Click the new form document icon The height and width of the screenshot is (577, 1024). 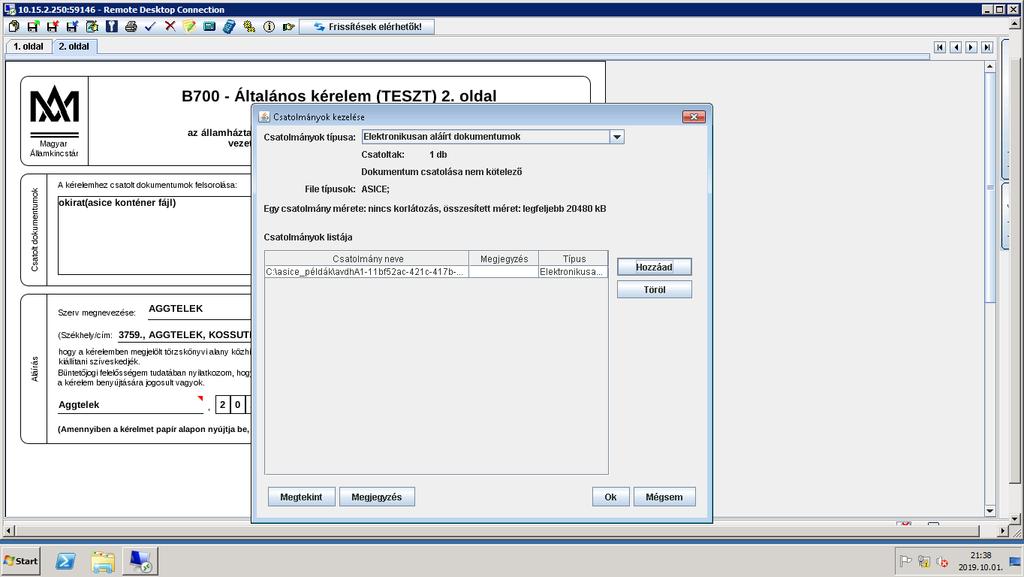(14, 27)
